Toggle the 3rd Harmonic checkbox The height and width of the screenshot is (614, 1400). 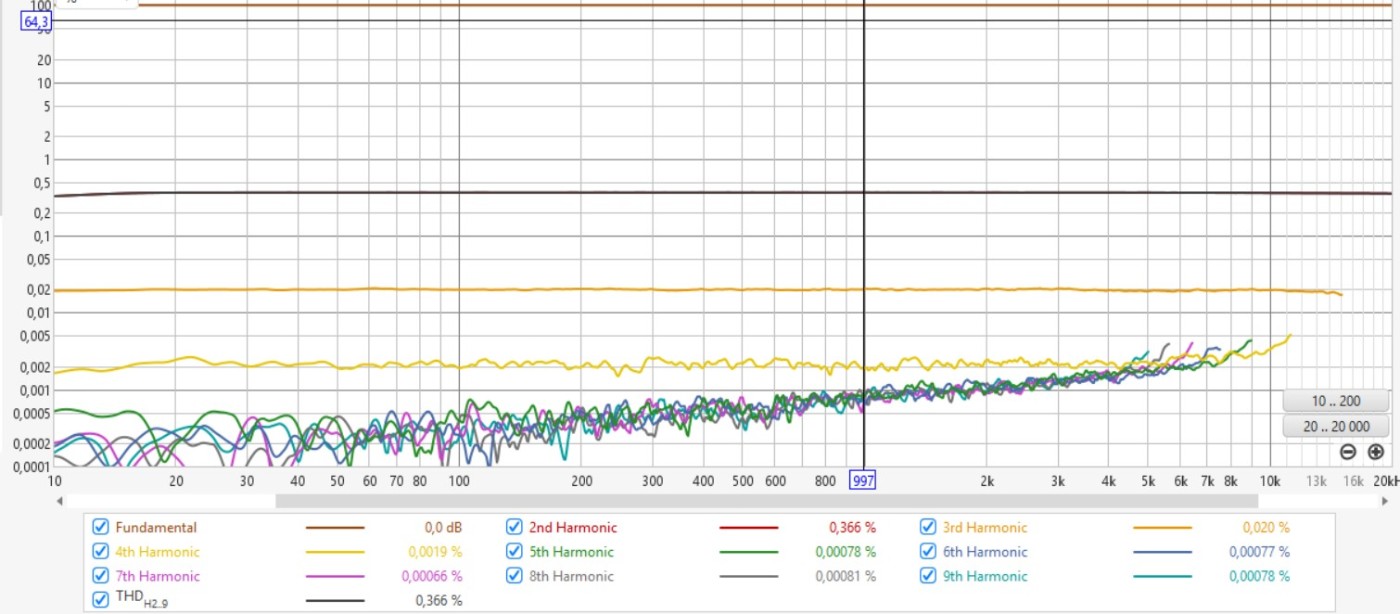tap(928, 527)
